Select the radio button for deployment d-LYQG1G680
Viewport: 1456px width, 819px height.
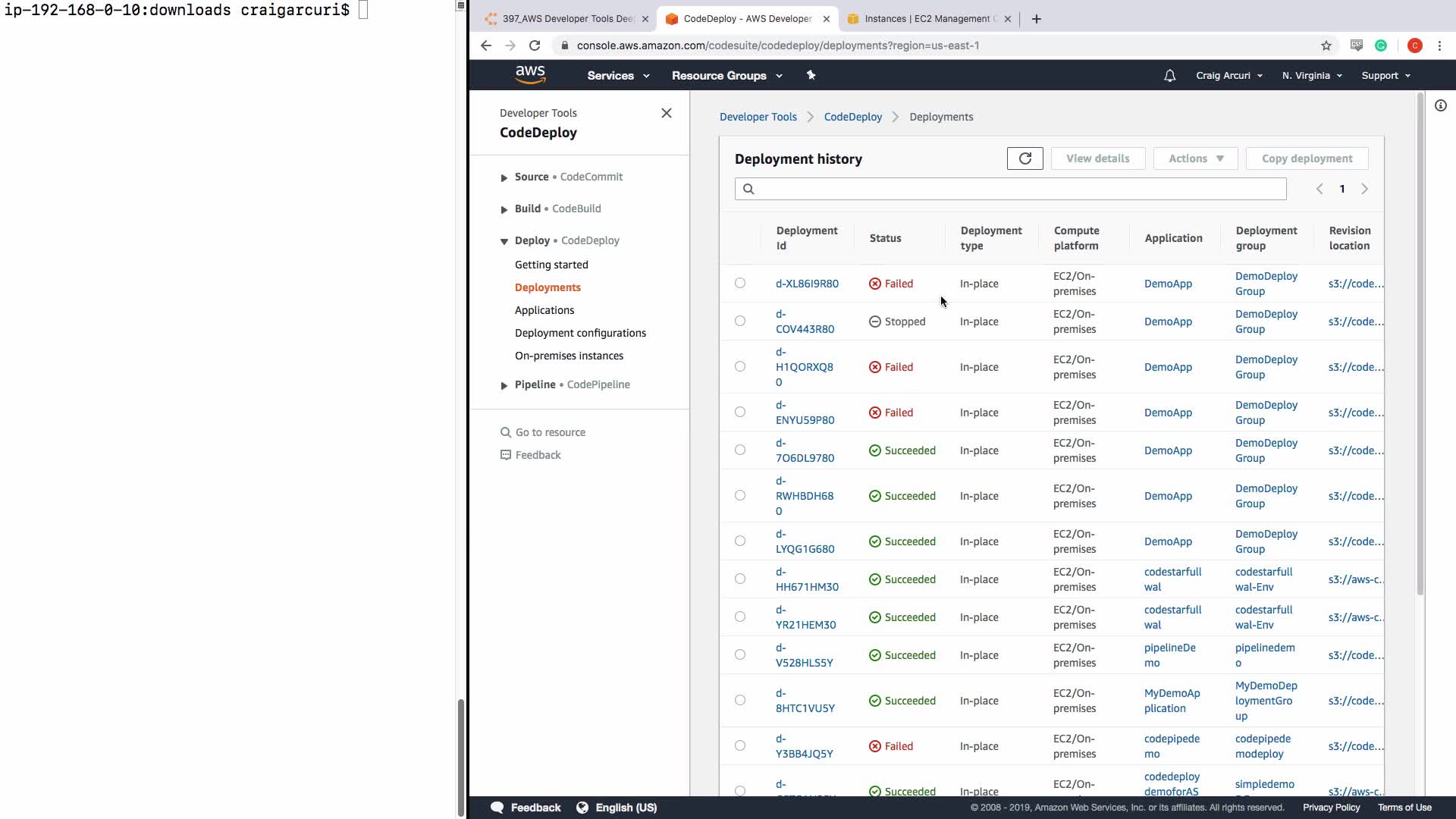pos(740,541)
